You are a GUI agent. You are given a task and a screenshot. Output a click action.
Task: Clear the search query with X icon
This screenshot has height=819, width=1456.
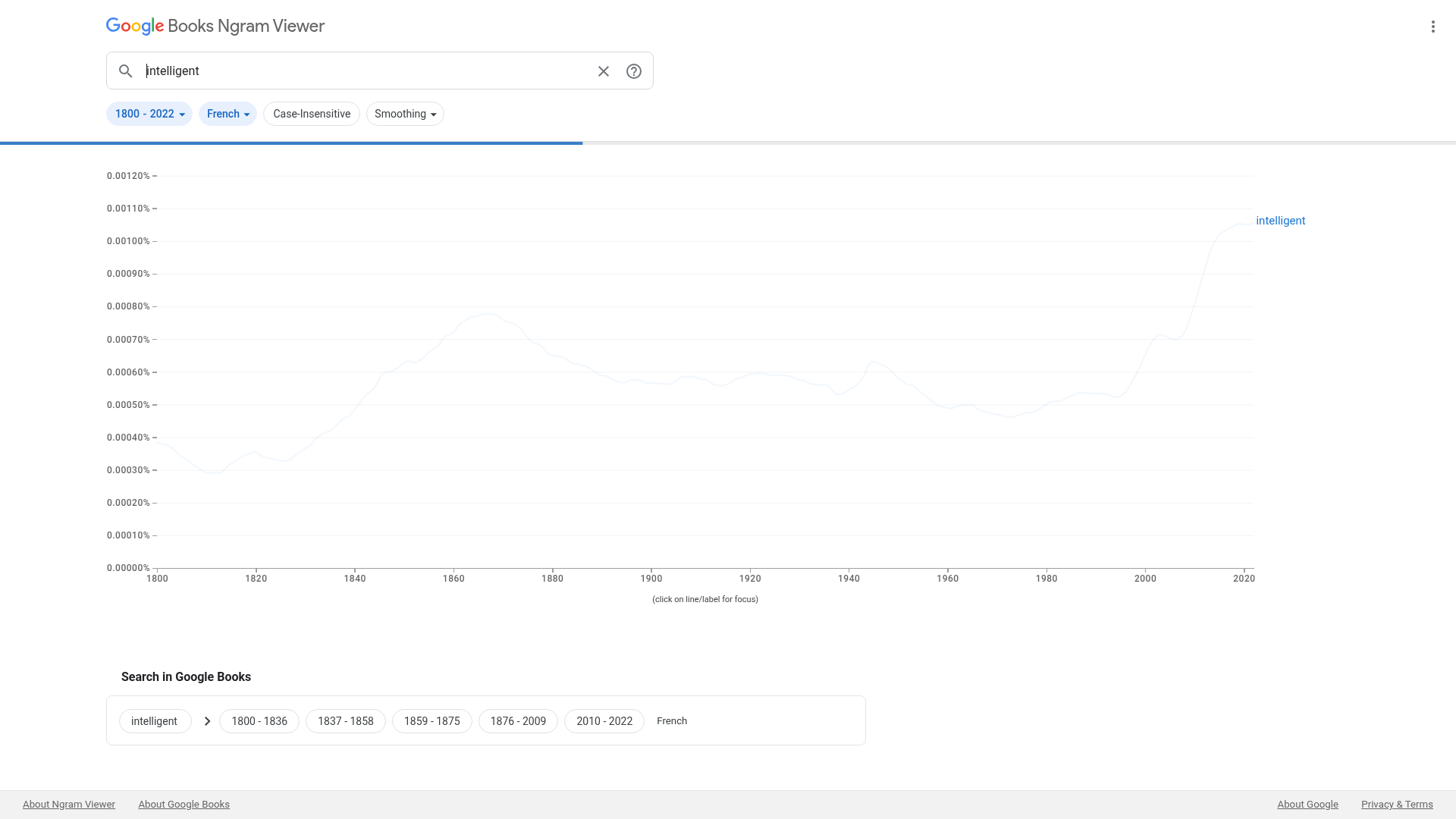tap(604, 71)
